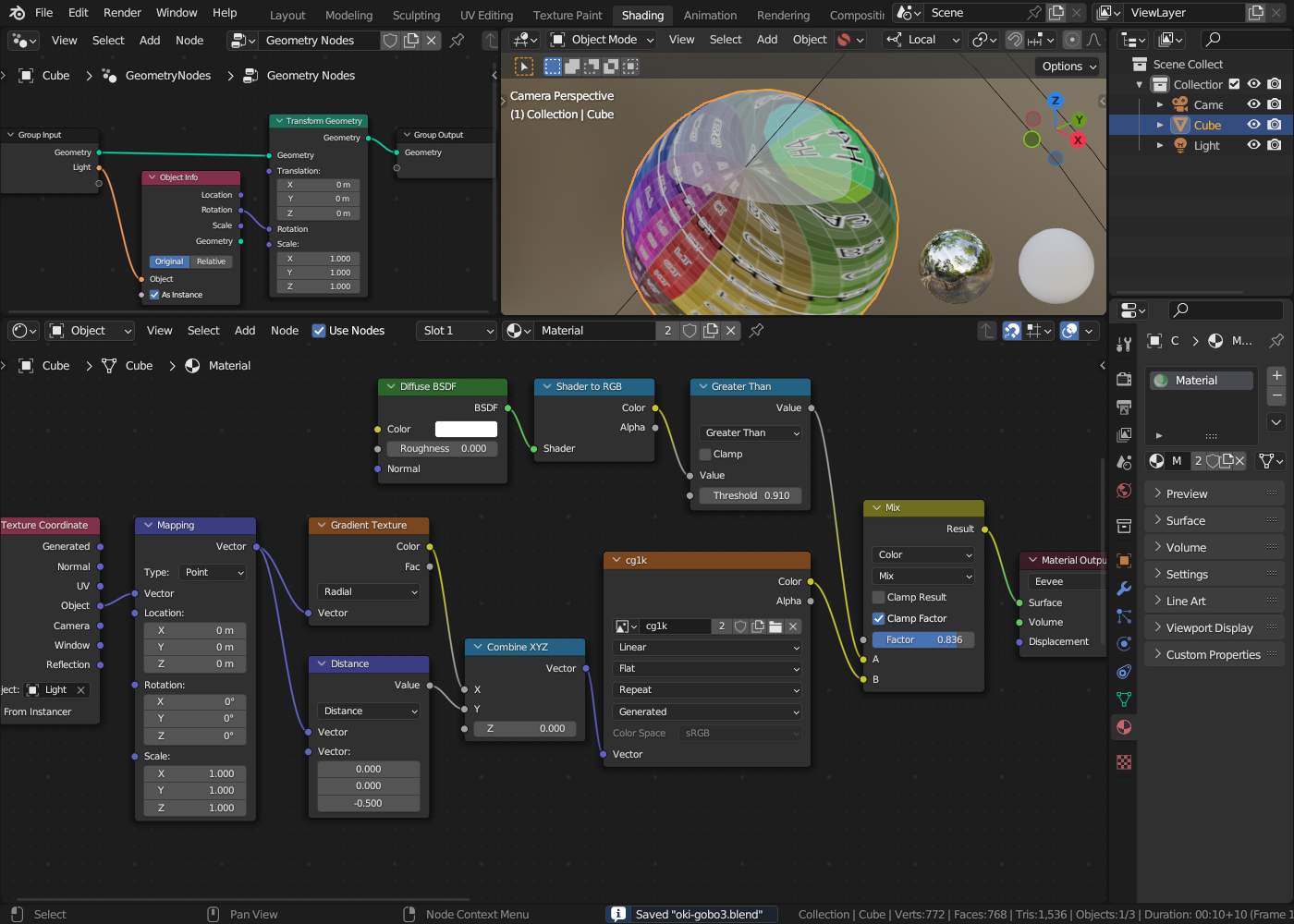Viewport: 1294px width, 924px height.
Task: Exclude Collection using its checkbox
Action: click(x=1234, y=84)
